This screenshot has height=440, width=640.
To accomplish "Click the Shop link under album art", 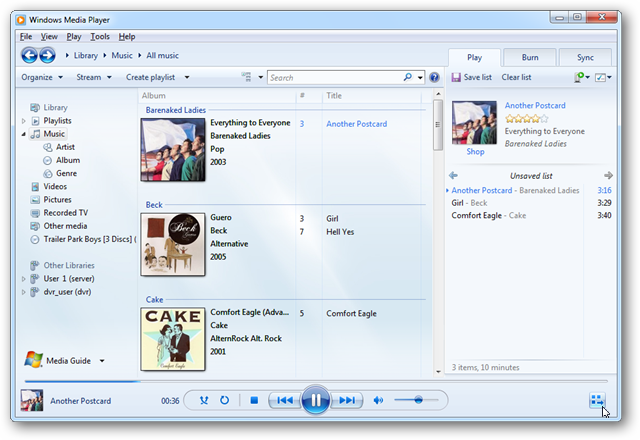I will tap(475, 152).
